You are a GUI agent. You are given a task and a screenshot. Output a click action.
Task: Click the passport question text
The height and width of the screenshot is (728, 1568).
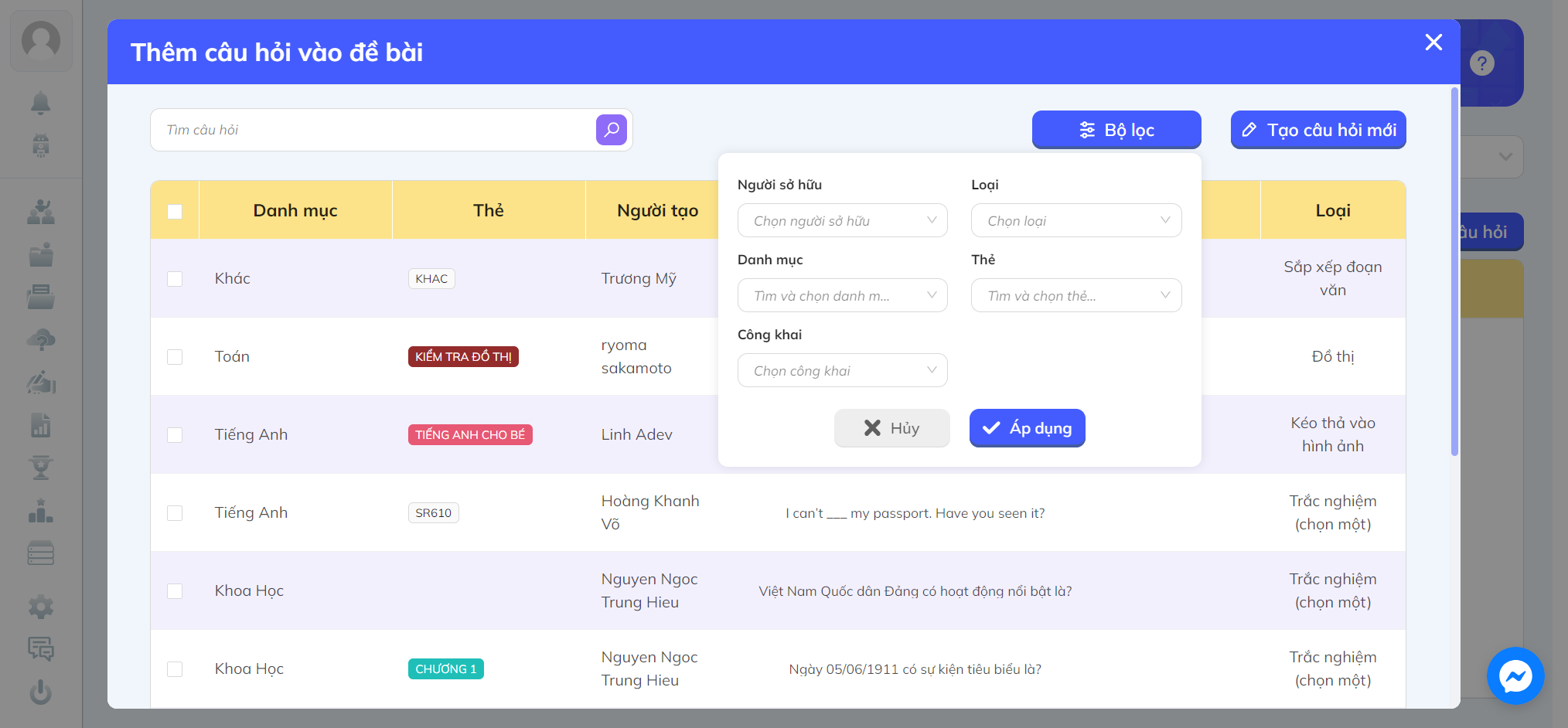[915, 513]
